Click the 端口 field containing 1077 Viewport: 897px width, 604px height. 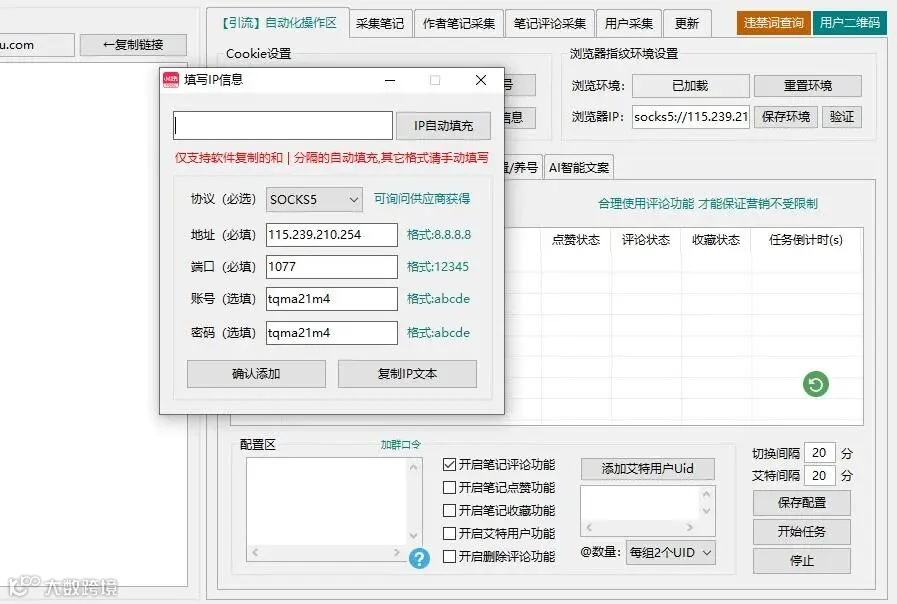[332, 267]
